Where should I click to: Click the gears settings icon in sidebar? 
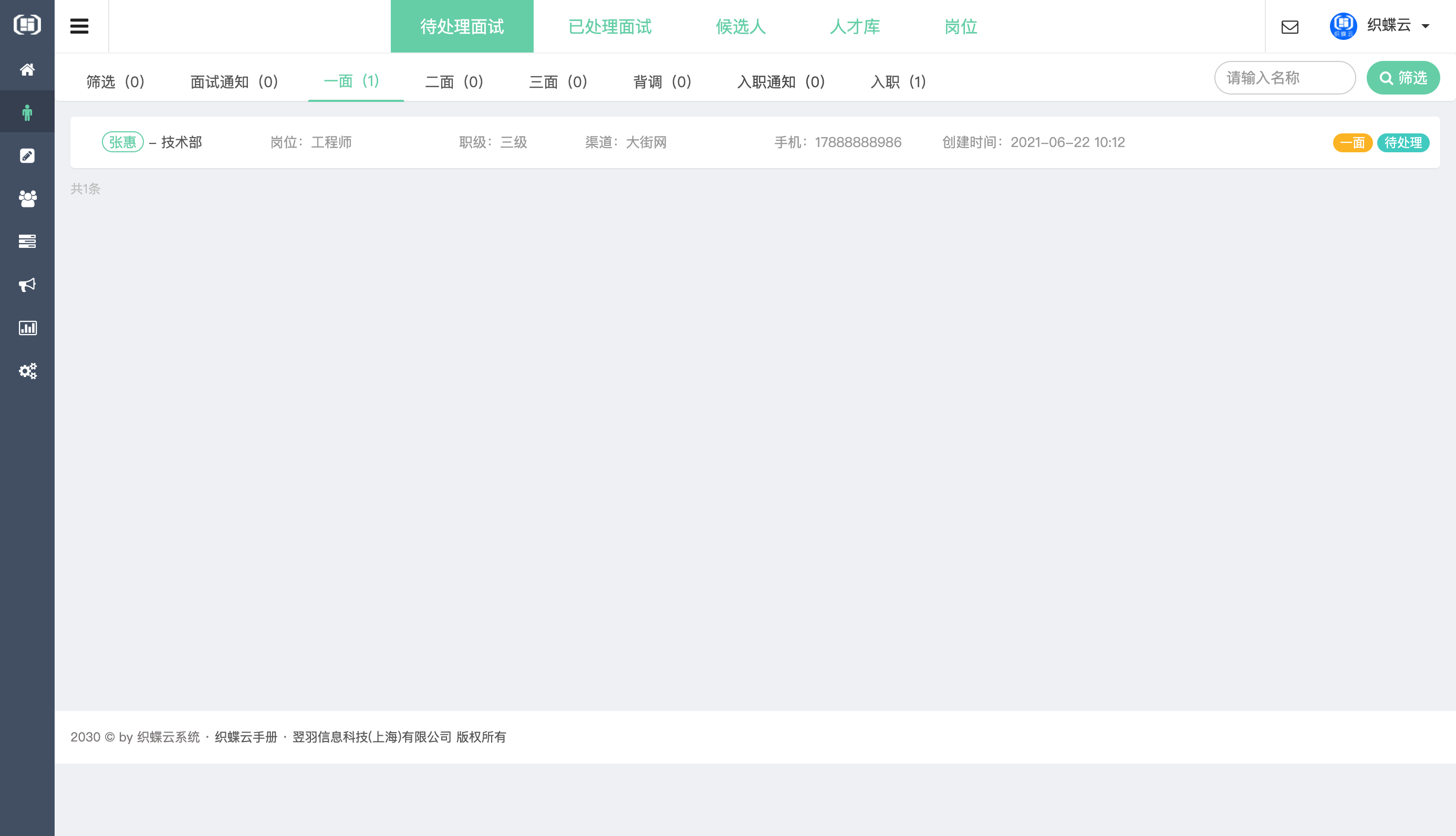click(x=27, y=371)
